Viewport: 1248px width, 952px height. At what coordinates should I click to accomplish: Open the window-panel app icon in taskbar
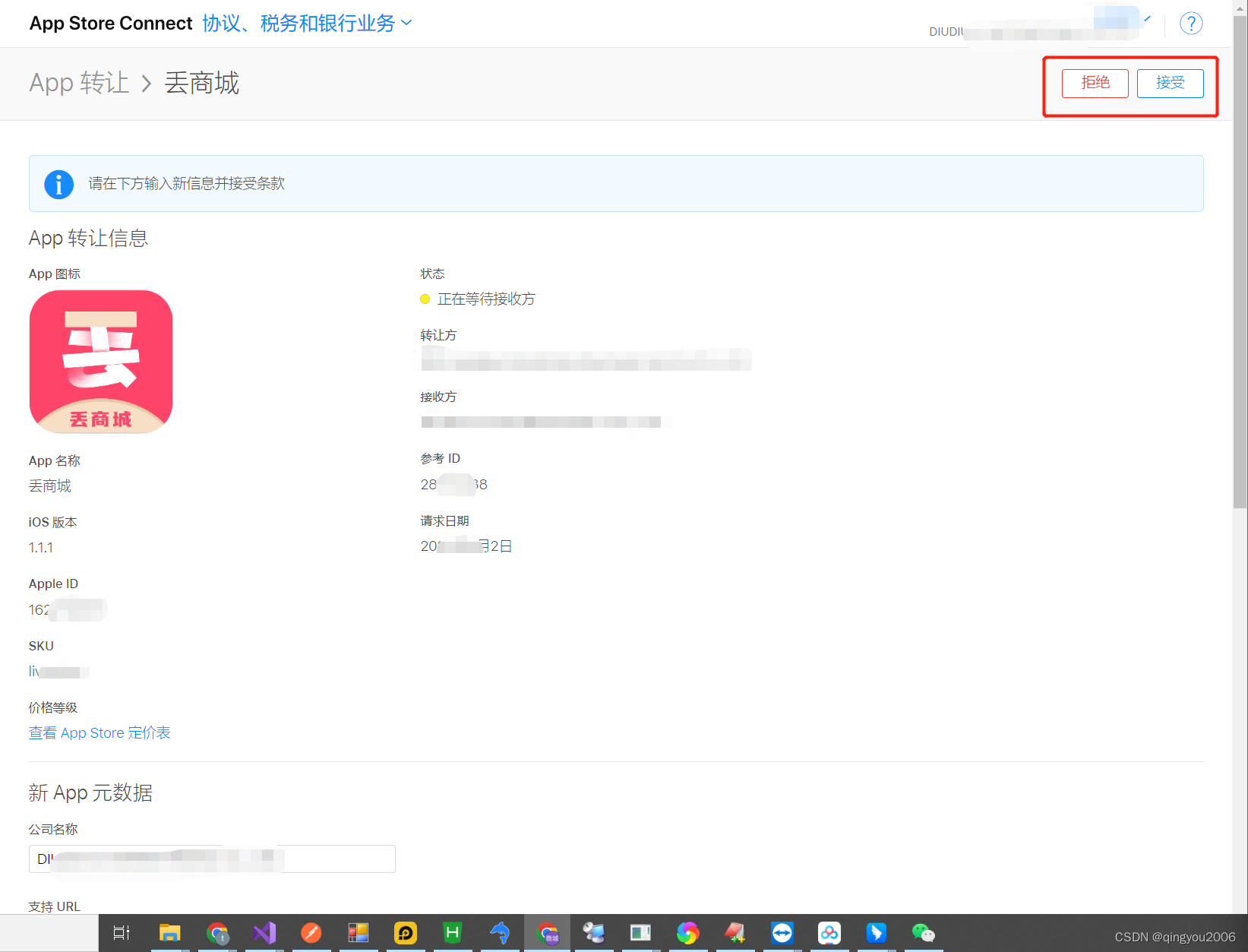click(641, 933)
